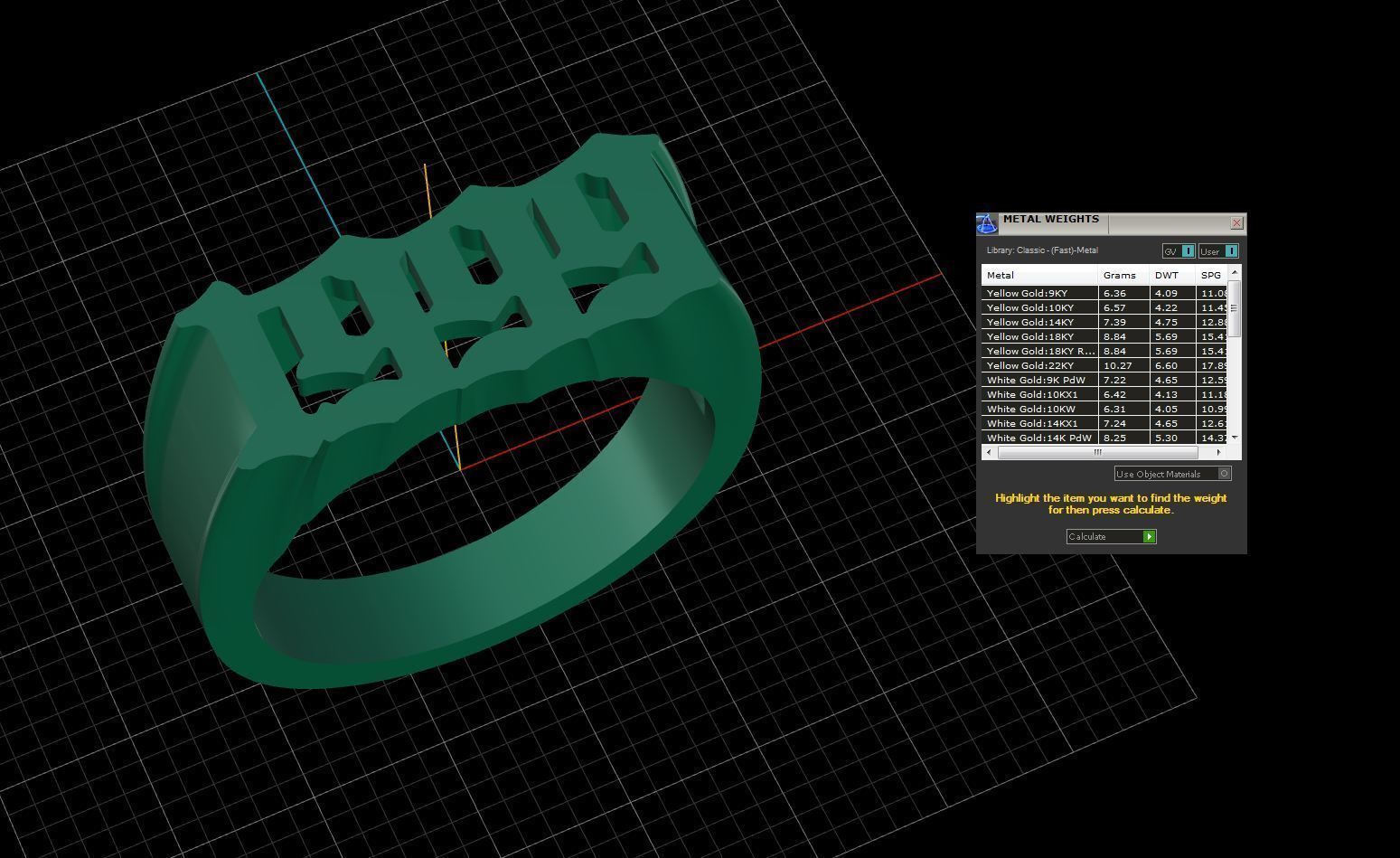Click the 10.27 grams value for 22KY
This screenshot has height=858, width=1400.
1117,365
